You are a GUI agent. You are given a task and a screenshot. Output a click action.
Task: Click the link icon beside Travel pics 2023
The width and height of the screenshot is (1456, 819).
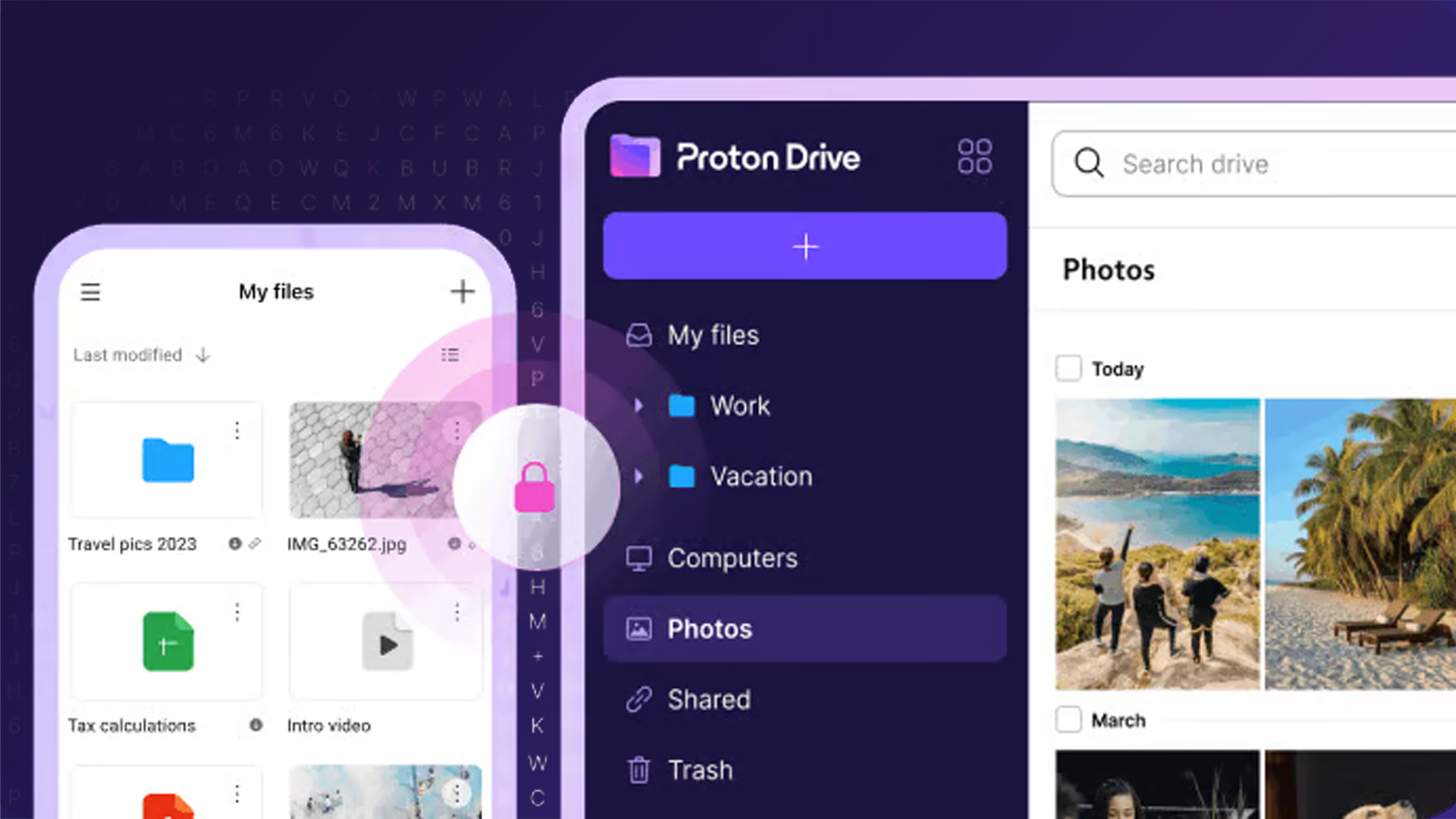(x=255, y=543)
